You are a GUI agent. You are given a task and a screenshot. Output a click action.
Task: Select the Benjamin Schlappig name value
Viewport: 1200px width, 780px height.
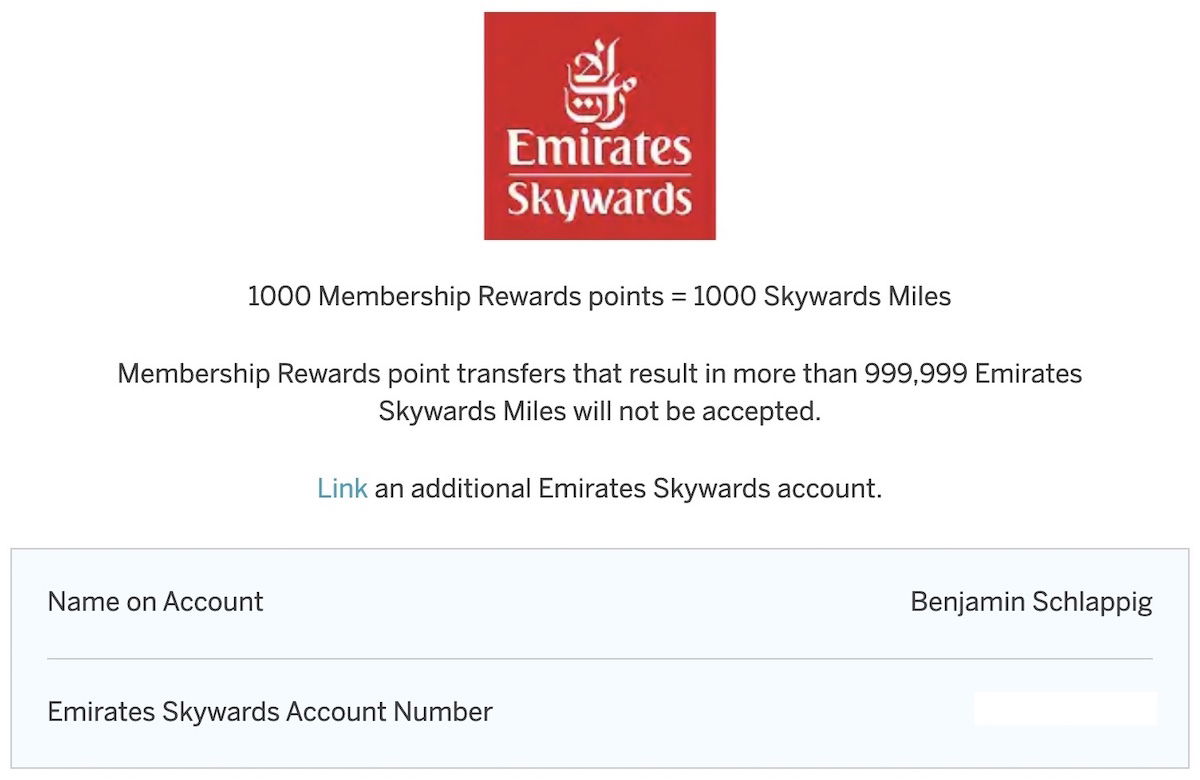(x=1031, y=603)
